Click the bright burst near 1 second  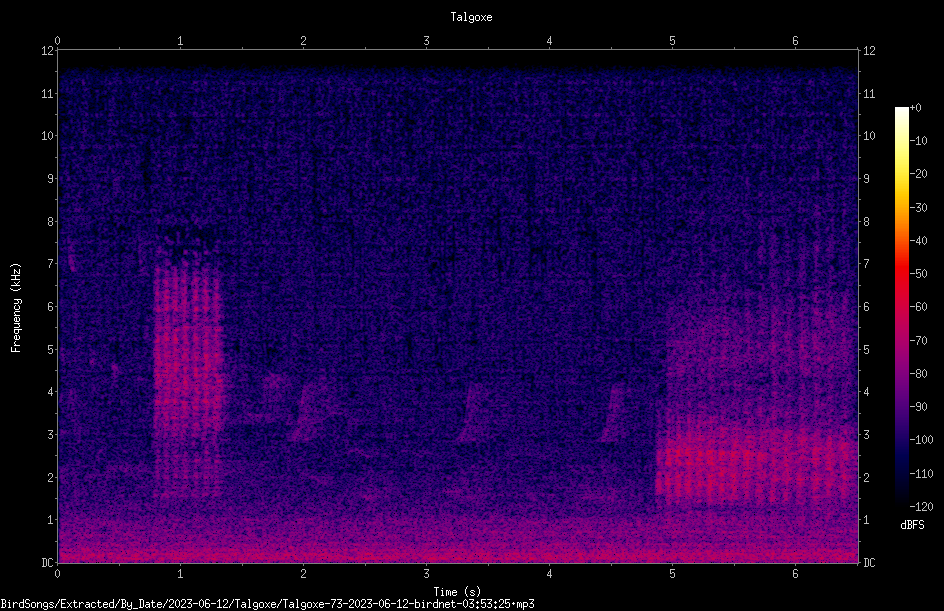(188, 373)
